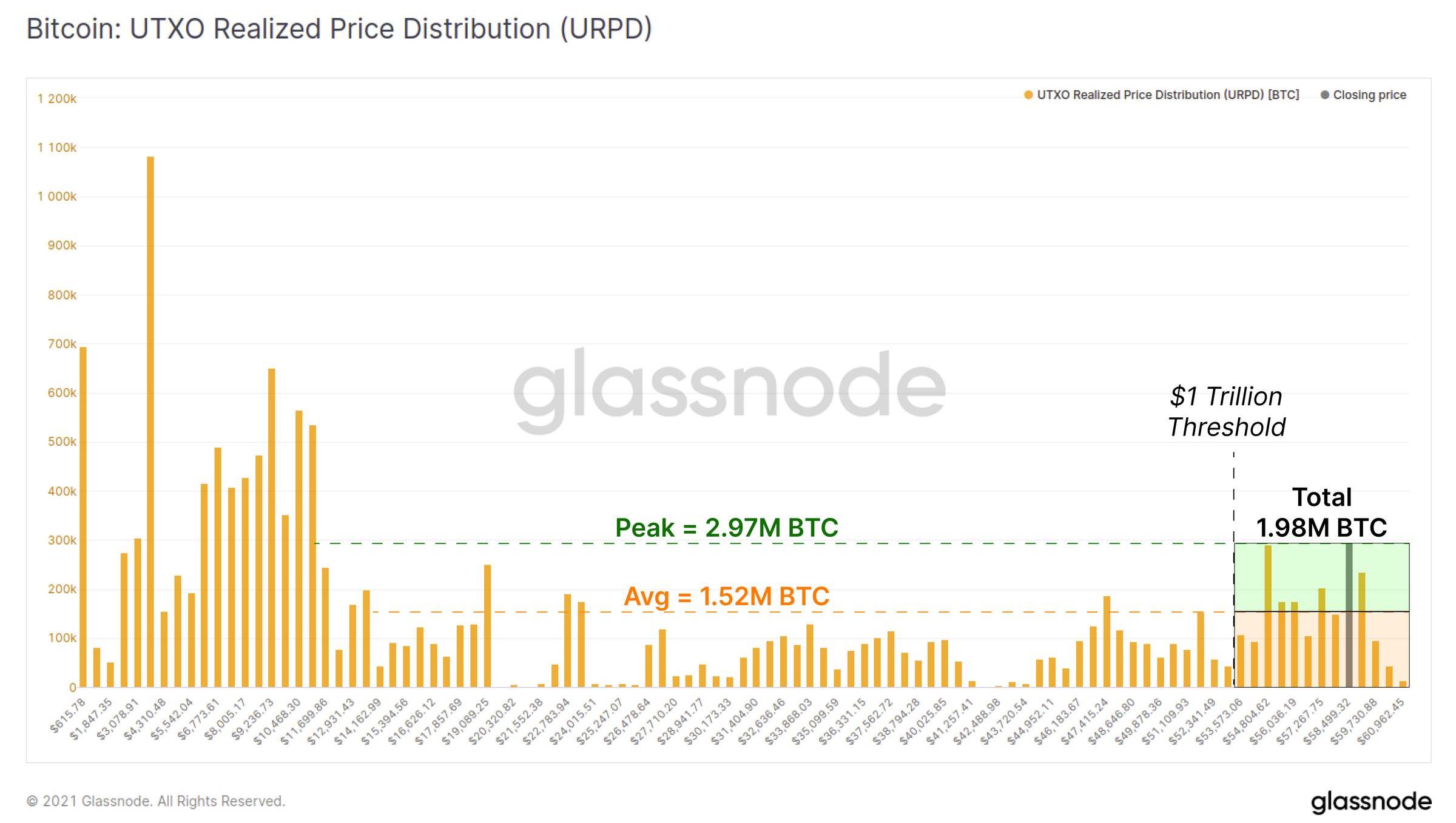Click the orange URPD legend dot
Screen dimensions: 1456x823
point(1028,95)
